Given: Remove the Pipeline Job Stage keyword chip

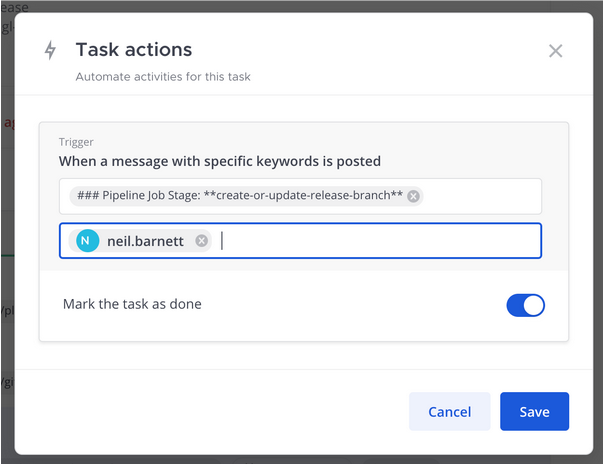Looking at the screenshot, I should (413, 196).
